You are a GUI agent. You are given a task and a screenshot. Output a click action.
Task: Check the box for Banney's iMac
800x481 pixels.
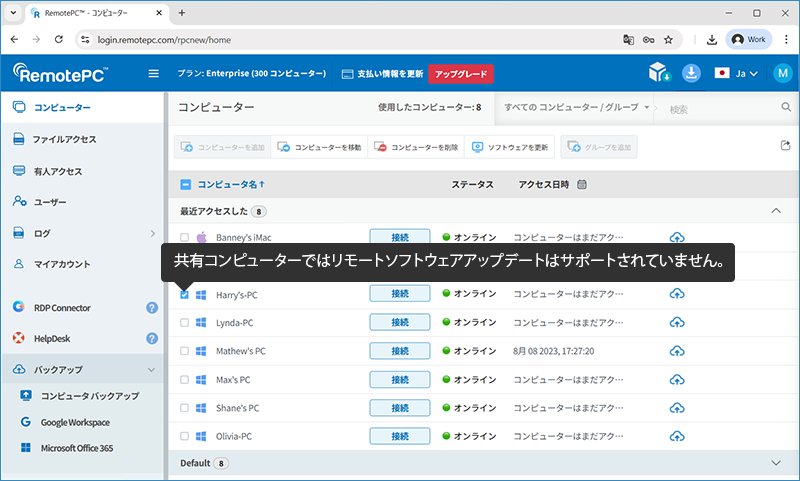coord(184,237)
